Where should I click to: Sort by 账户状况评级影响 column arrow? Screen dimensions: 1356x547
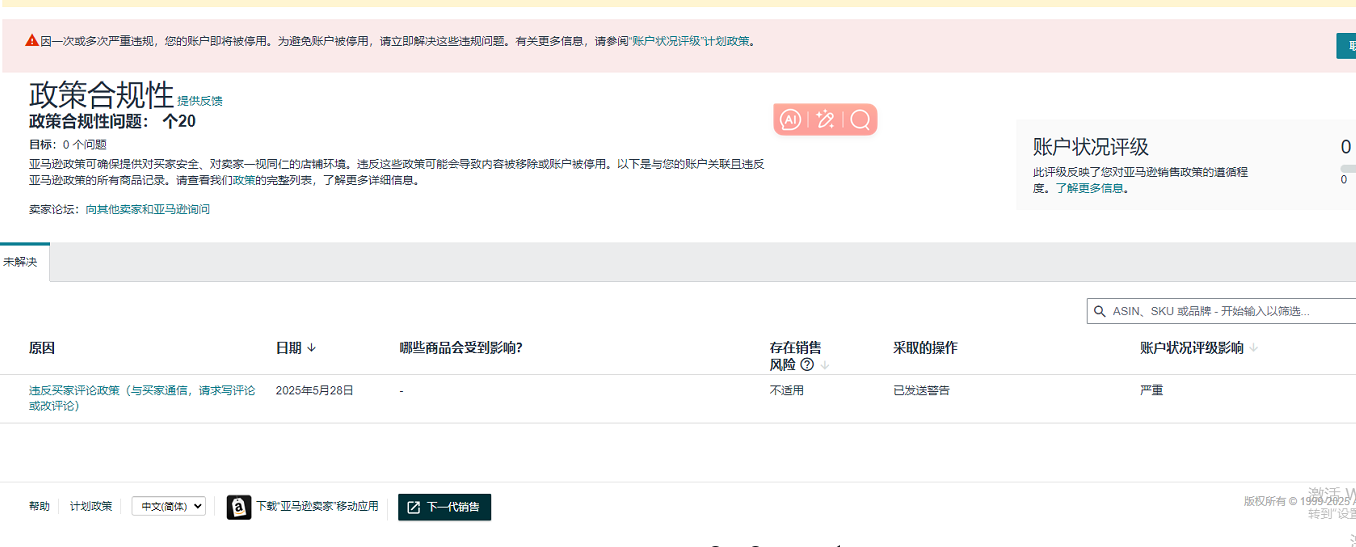(1254, 348)
